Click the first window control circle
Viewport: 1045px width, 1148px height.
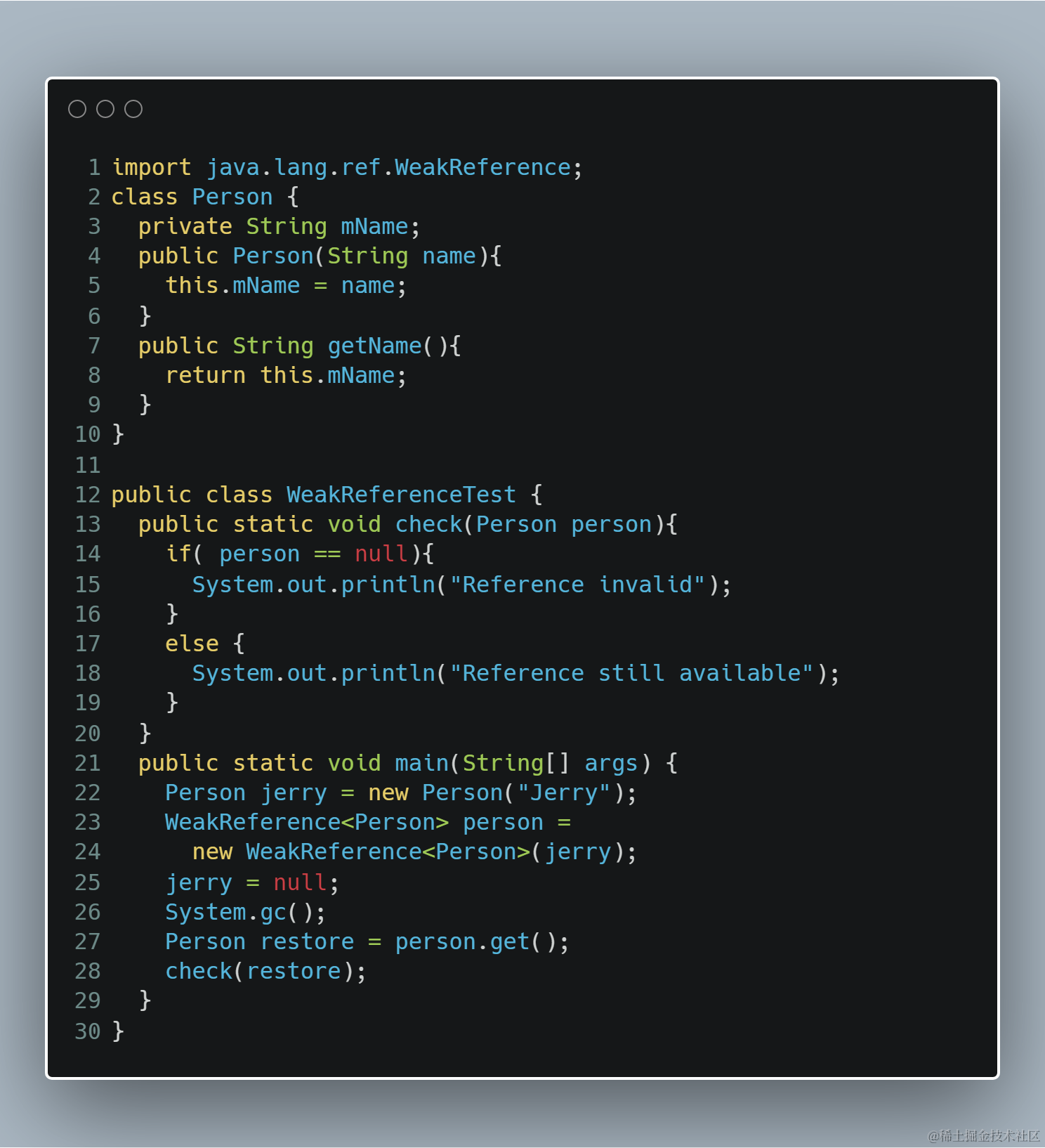coord(77,109)
